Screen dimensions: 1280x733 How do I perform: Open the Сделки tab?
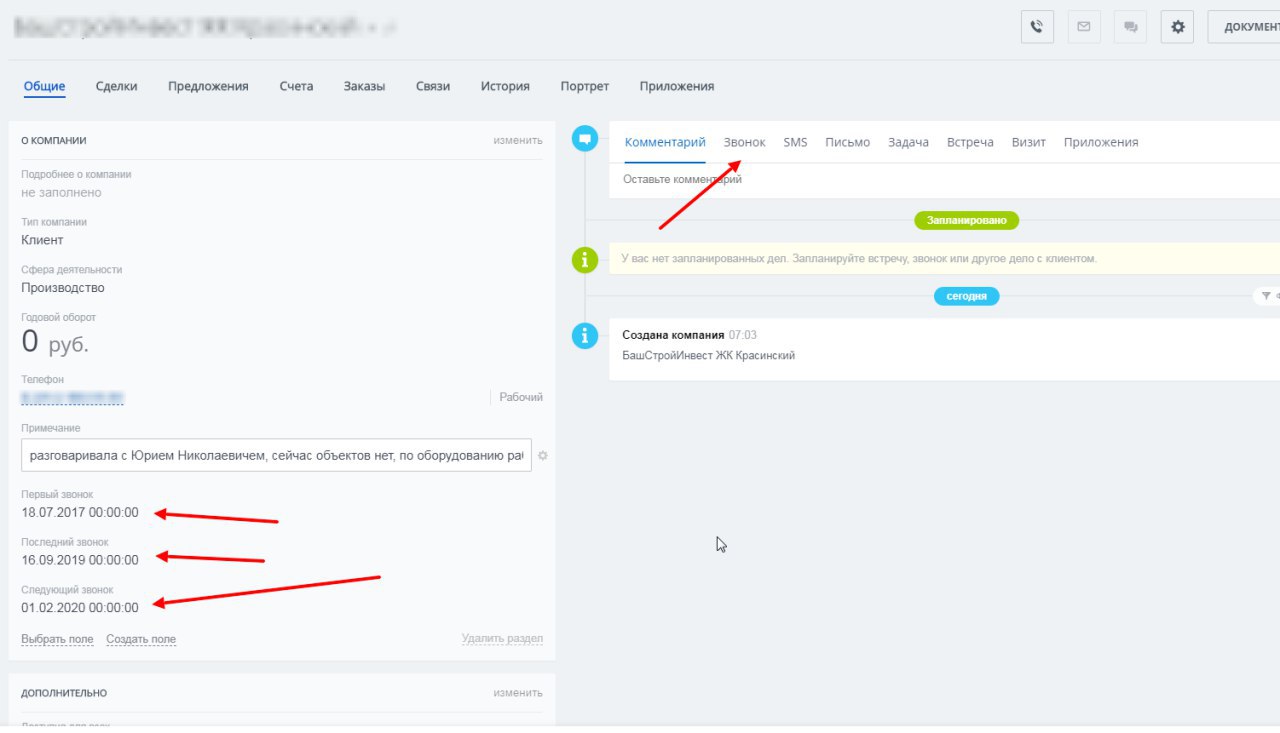116,86
